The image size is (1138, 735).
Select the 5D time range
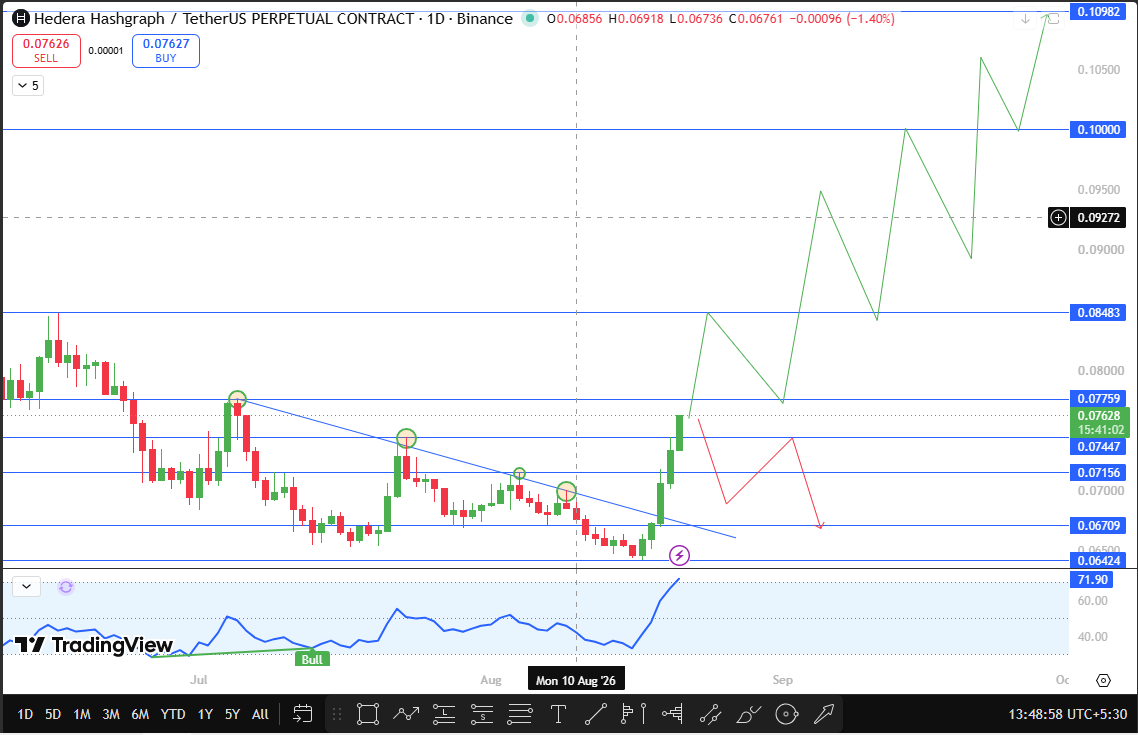tap(53, 714)
